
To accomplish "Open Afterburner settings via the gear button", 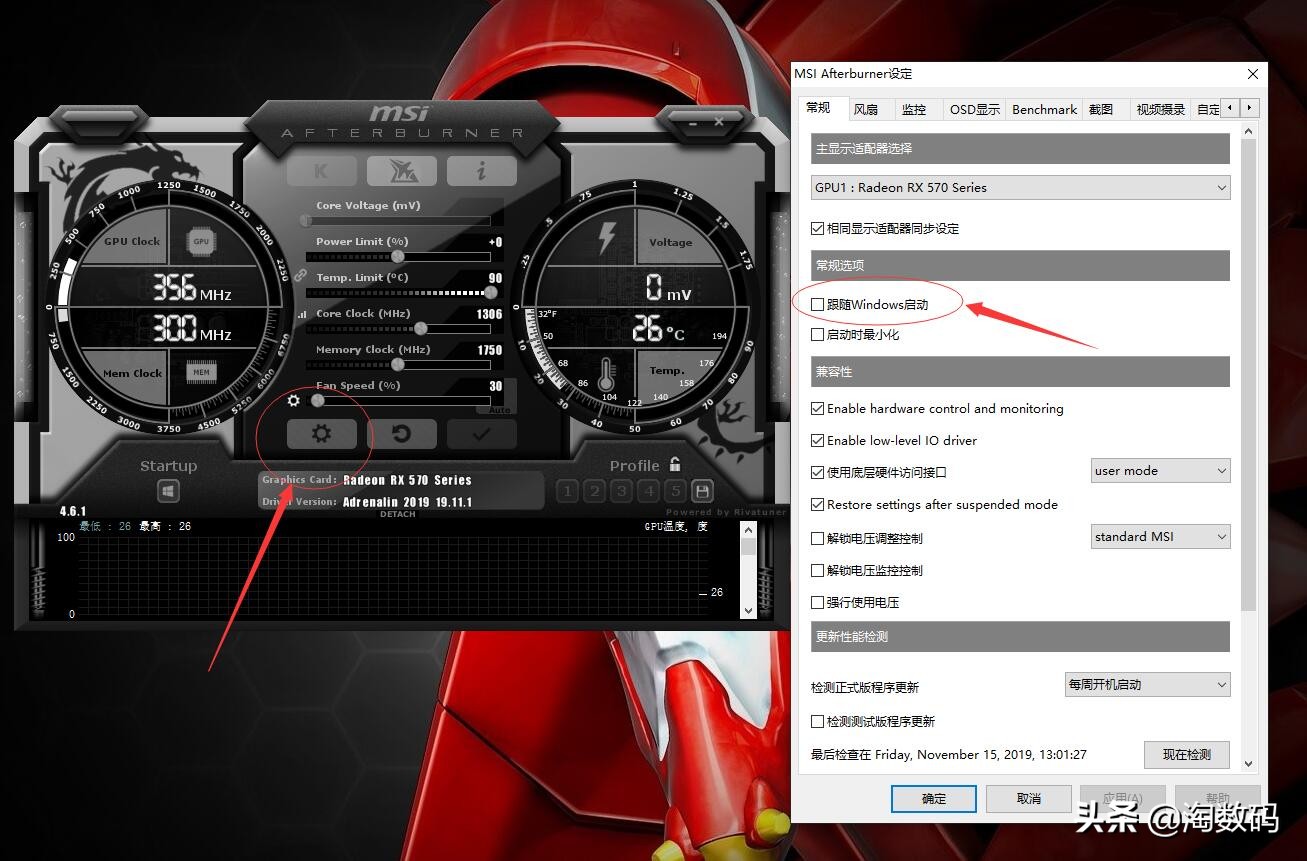I will (x=321, y=434).
